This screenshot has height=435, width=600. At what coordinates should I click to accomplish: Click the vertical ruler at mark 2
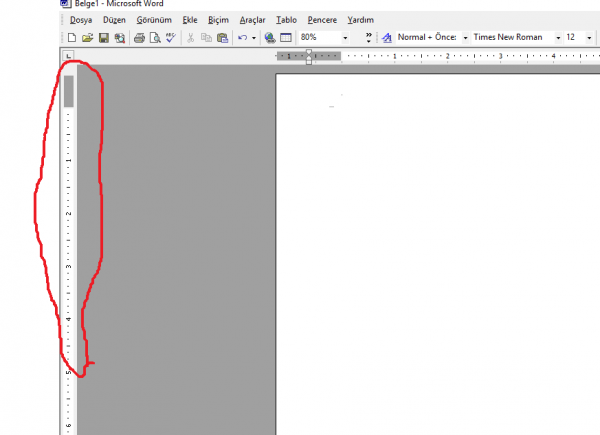coord(68,213)
